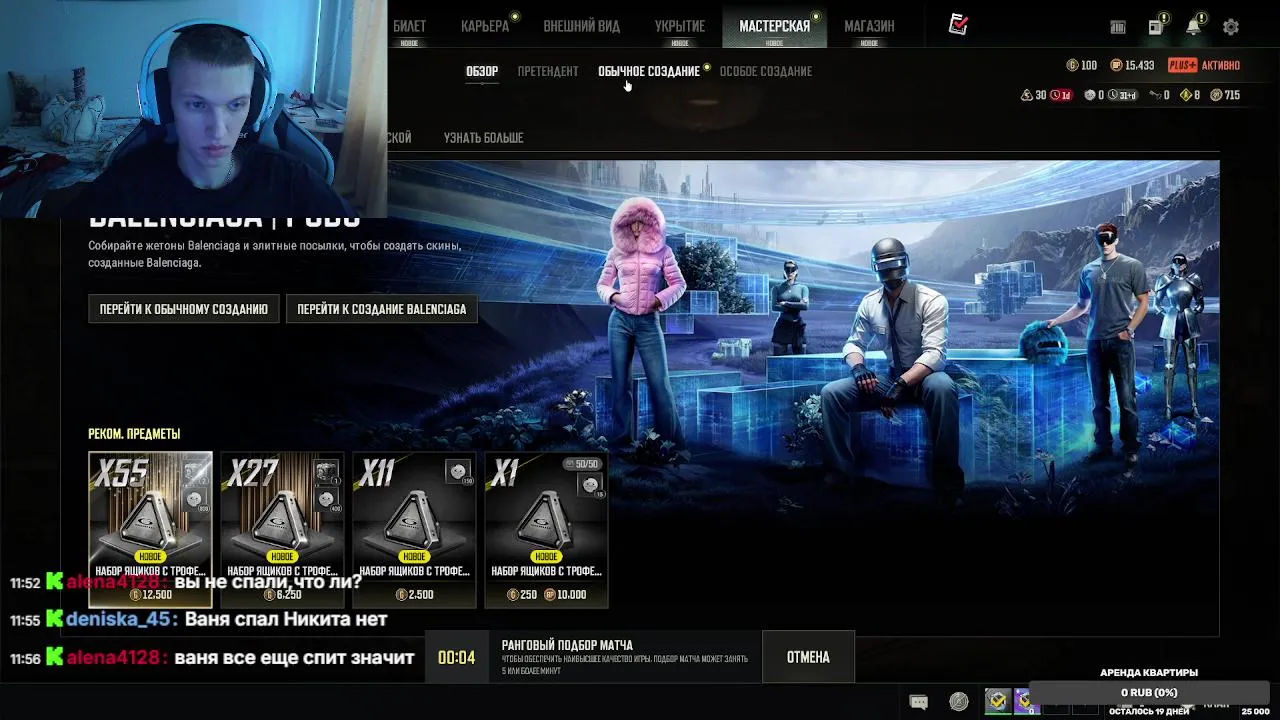Click the 0 RUB (0%) progress bar
The image size is (1280, 720).
tap(1149, 692)
